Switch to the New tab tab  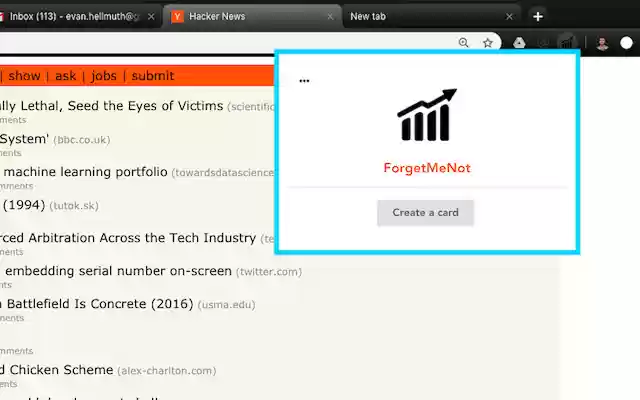click(431, 16)
